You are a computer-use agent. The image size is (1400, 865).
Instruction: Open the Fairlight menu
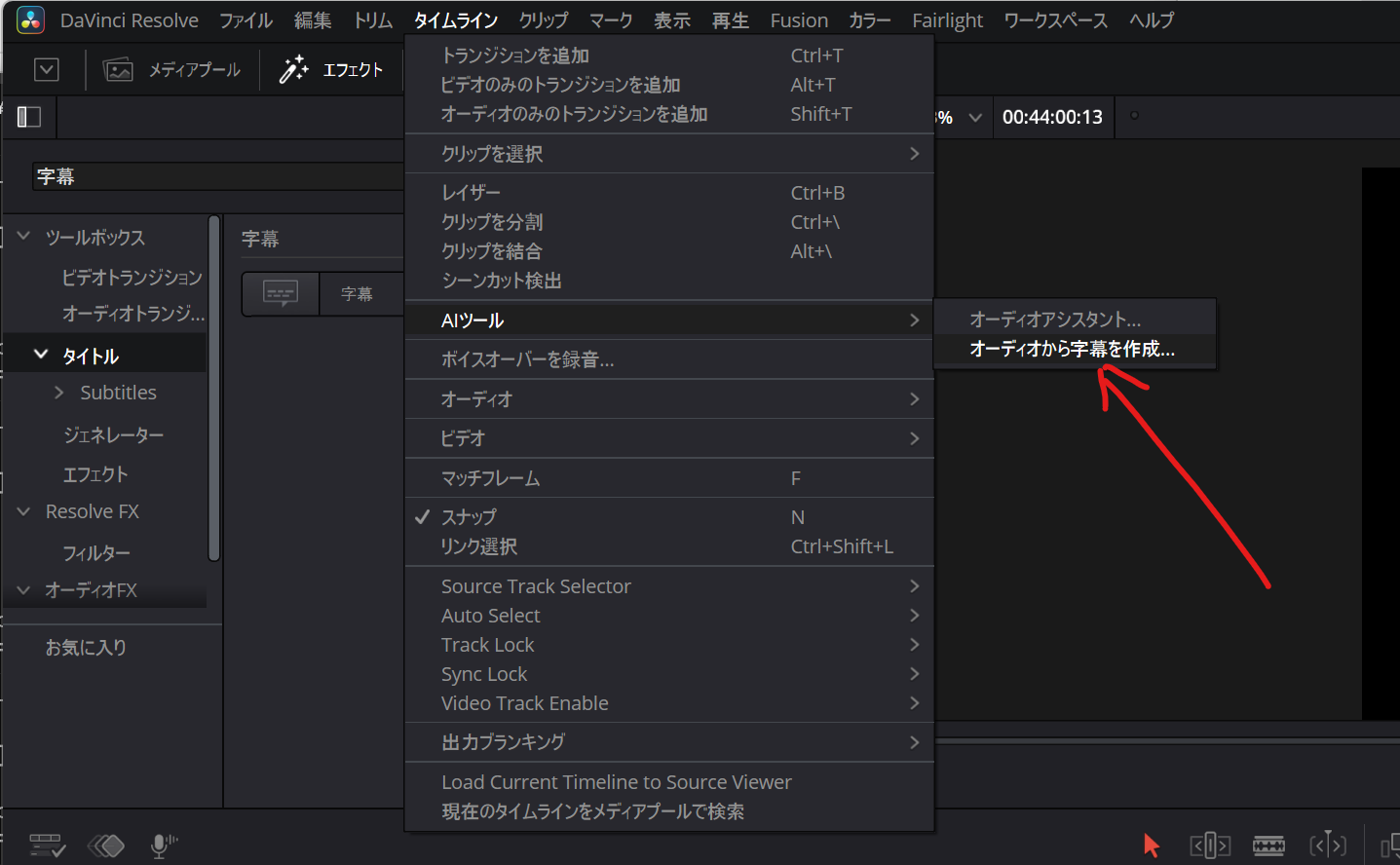pyautogui.click(x=947, y=20)
